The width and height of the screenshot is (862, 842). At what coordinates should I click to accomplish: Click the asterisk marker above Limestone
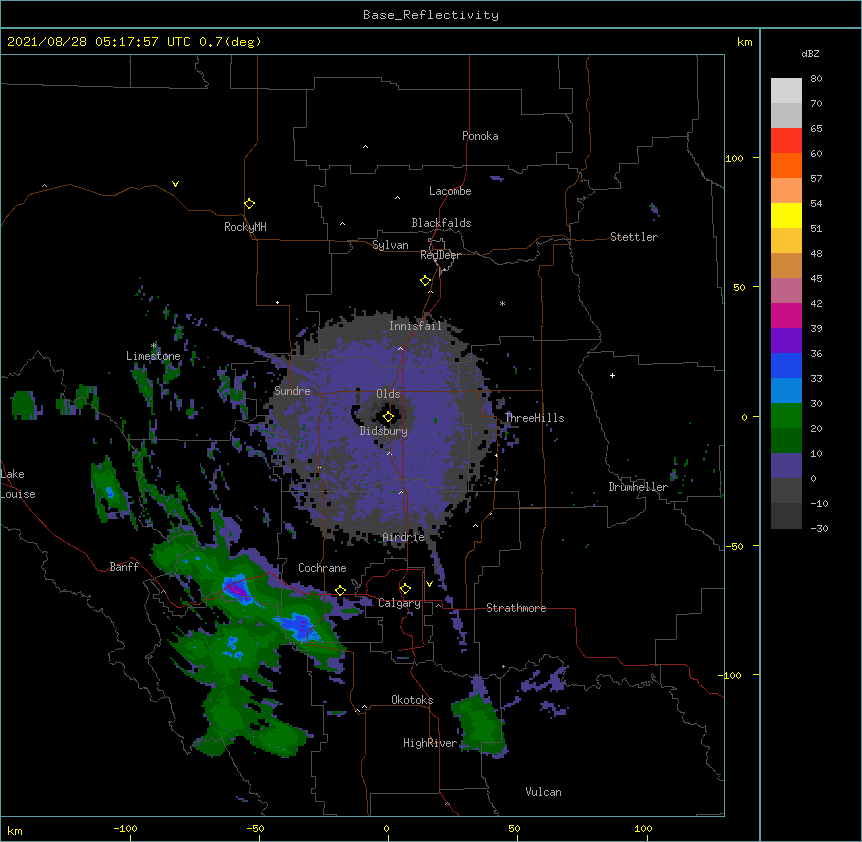click(153, 346)
